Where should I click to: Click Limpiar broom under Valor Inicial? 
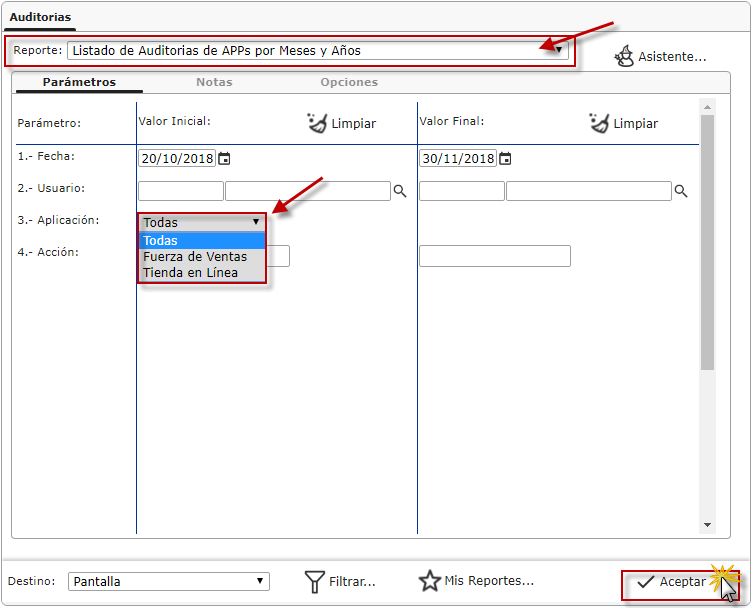pos(316,123)
